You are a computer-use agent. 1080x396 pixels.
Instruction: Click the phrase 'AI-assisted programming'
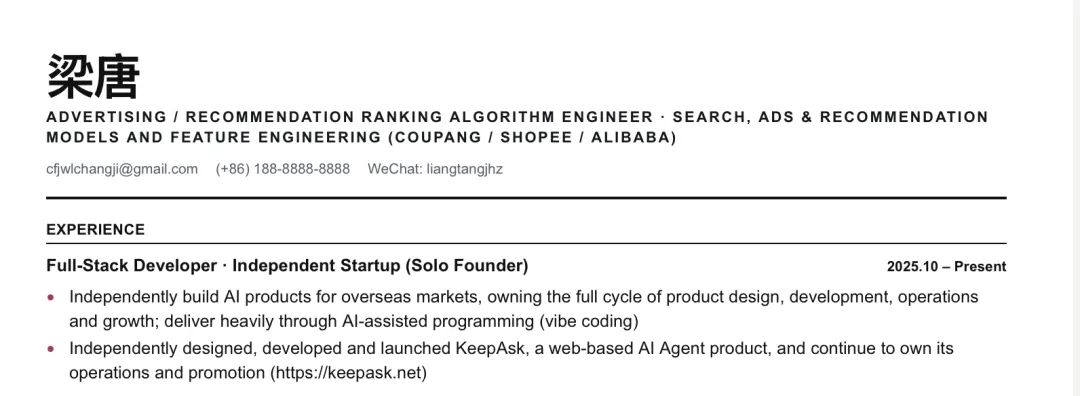click(438, 322)
